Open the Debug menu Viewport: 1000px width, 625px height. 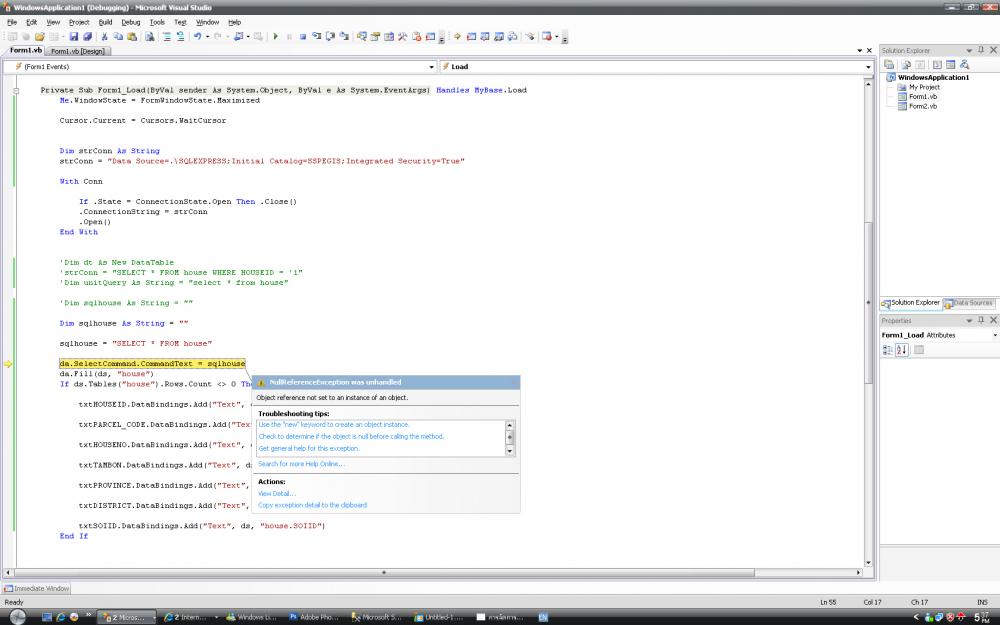pos(131,22)
